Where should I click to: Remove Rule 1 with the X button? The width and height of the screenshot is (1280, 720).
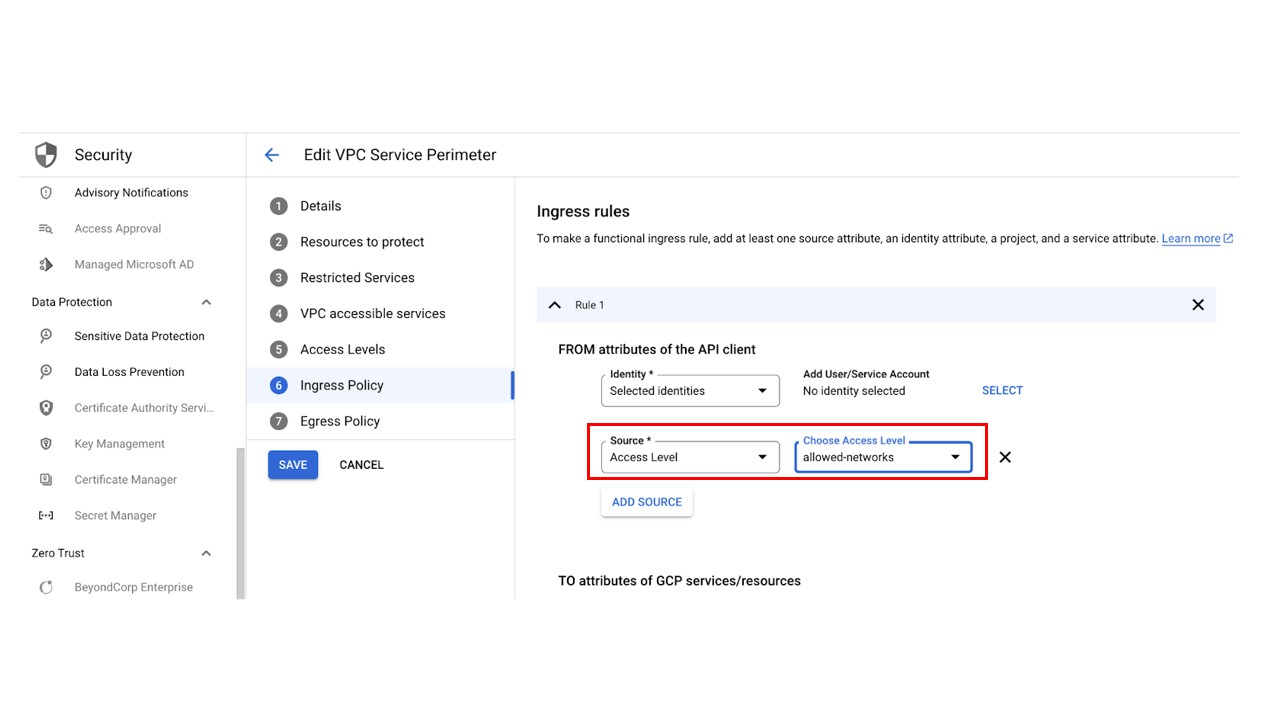[x=1197, y=304]
